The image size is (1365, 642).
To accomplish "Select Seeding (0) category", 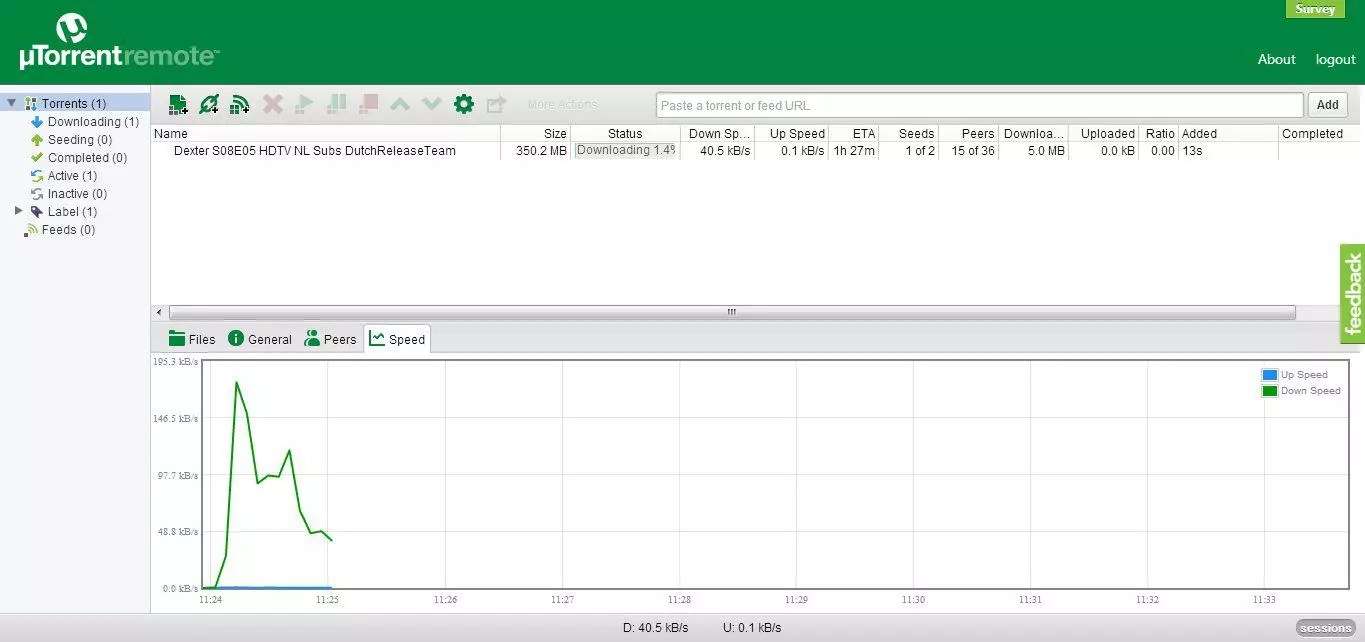I will click(x=80, y=140).
